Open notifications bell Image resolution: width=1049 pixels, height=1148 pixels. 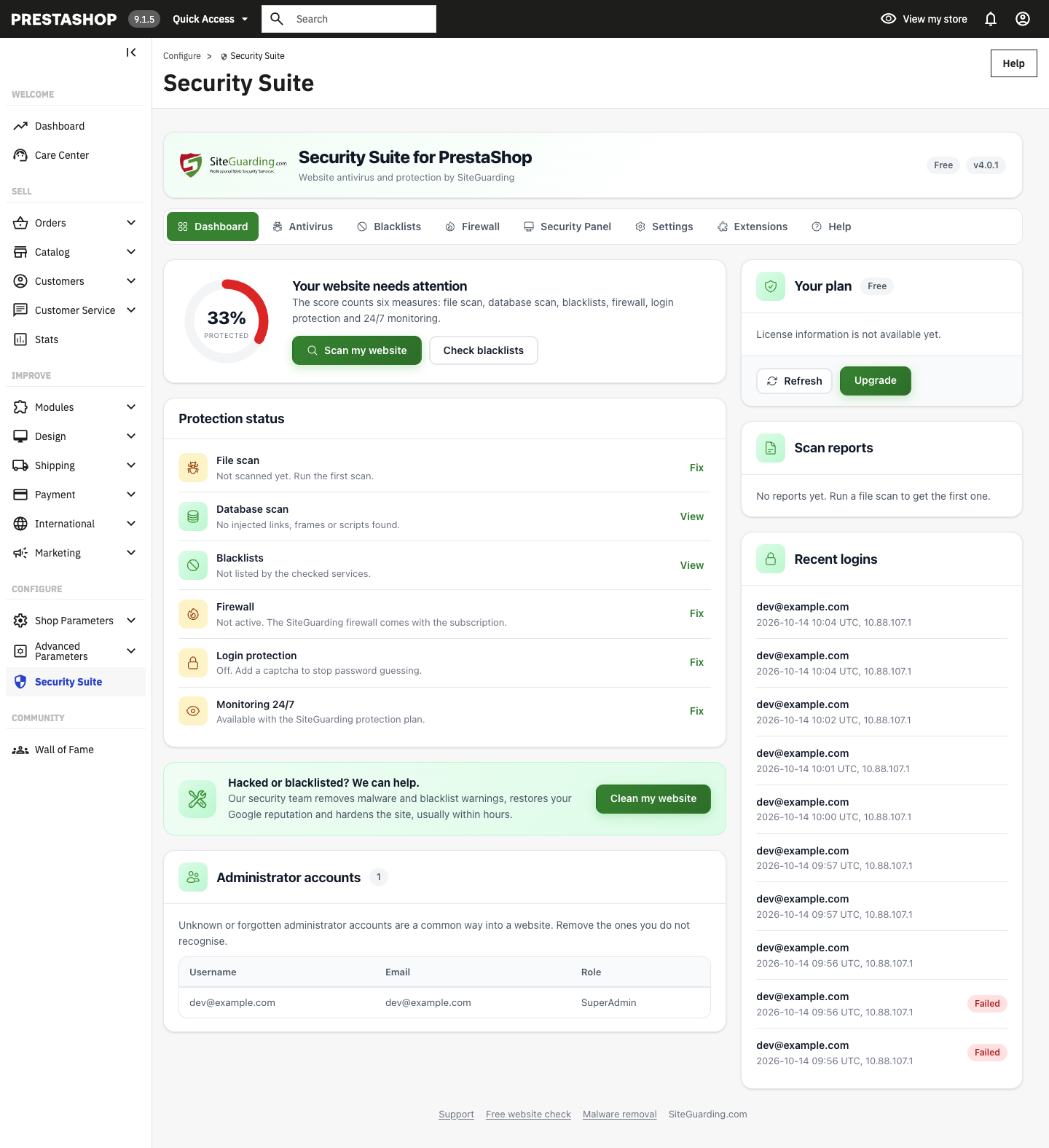[x=991, y=19]
